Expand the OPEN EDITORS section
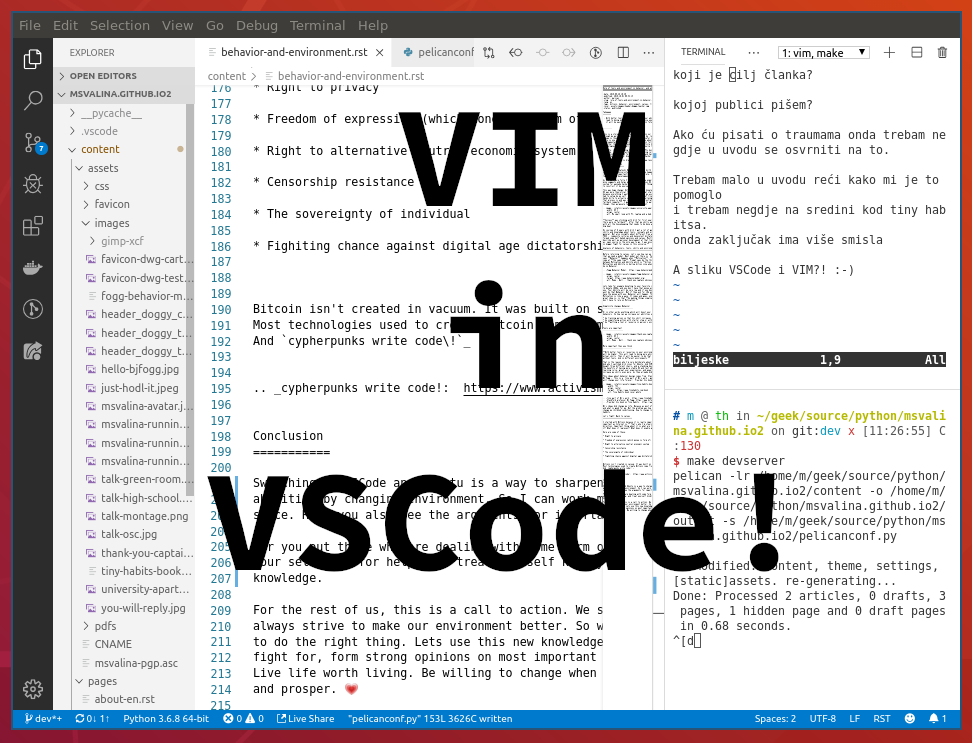The width and height of the screenshot is (972, 743). click(x=124, y=76)
